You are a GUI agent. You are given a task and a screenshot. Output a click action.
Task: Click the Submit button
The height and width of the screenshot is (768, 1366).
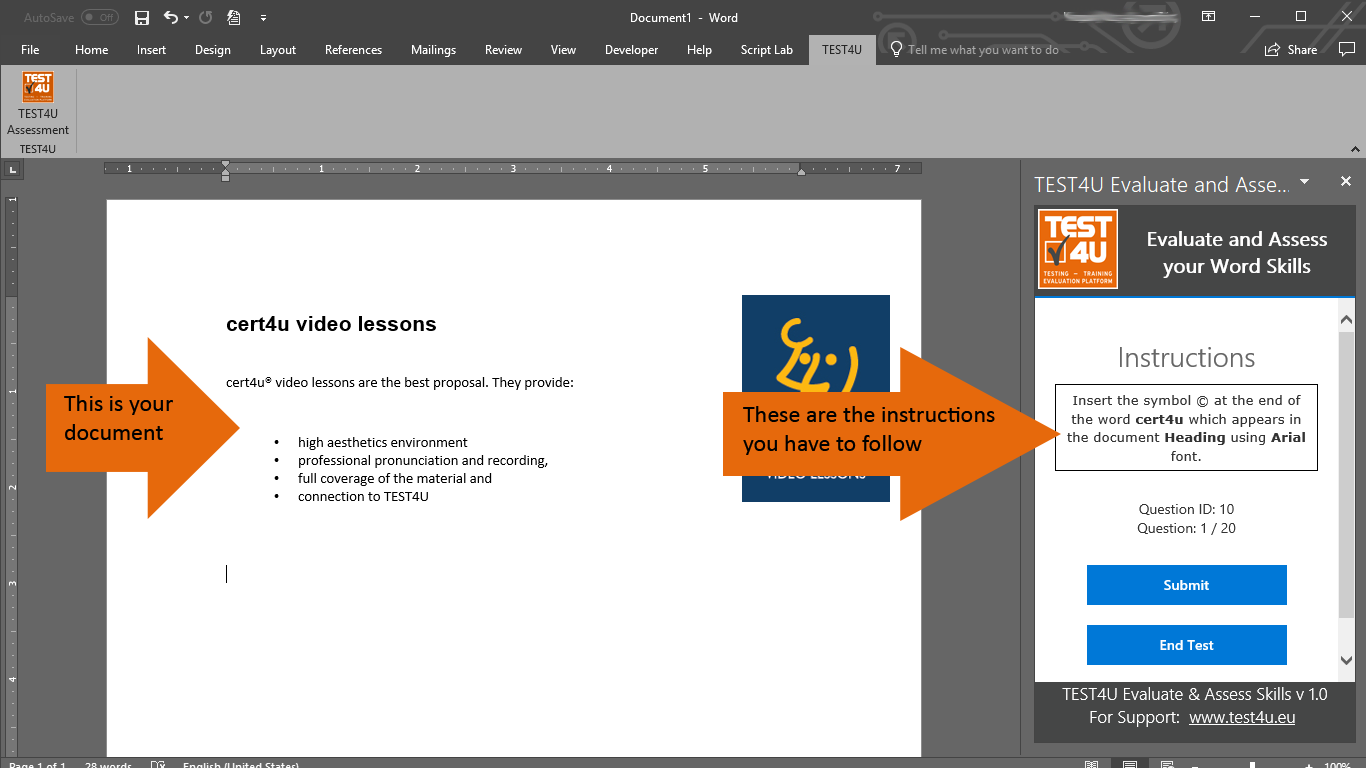pos(1187,585)
